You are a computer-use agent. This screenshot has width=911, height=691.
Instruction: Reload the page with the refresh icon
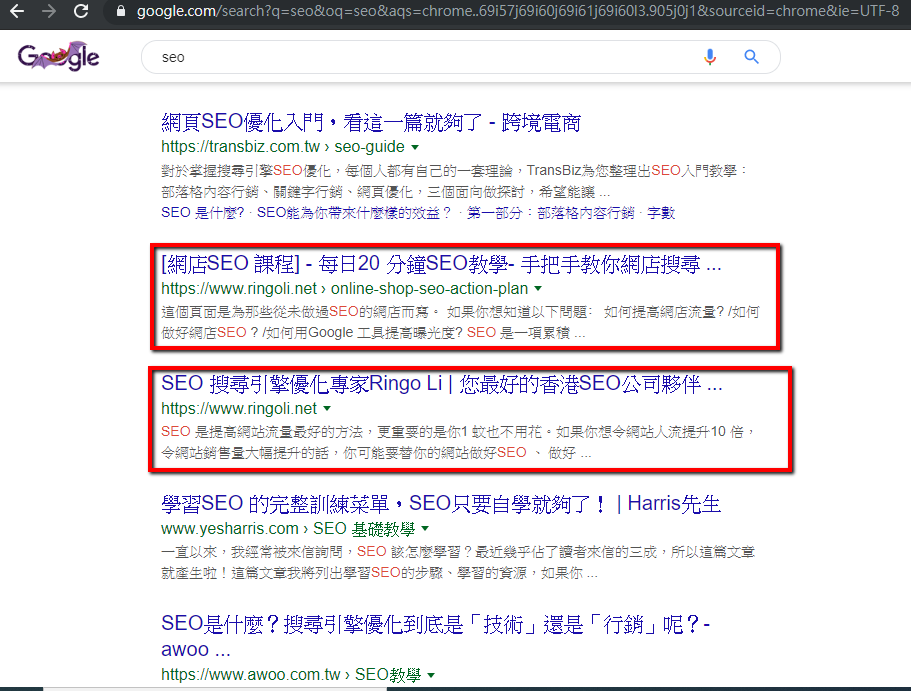click(x=81, y=11)
